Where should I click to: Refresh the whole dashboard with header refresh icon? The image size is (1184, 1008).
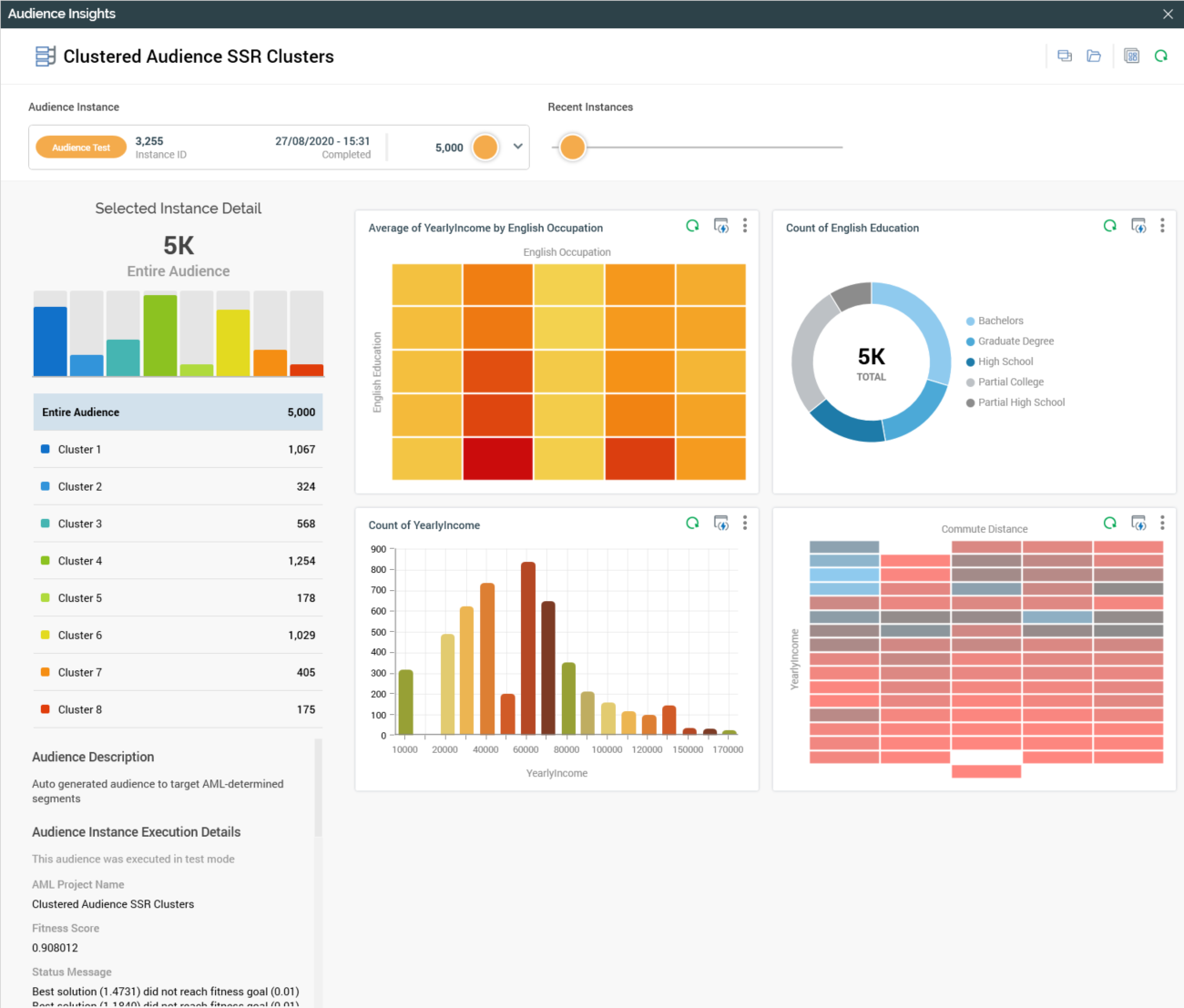(1160, 56)
